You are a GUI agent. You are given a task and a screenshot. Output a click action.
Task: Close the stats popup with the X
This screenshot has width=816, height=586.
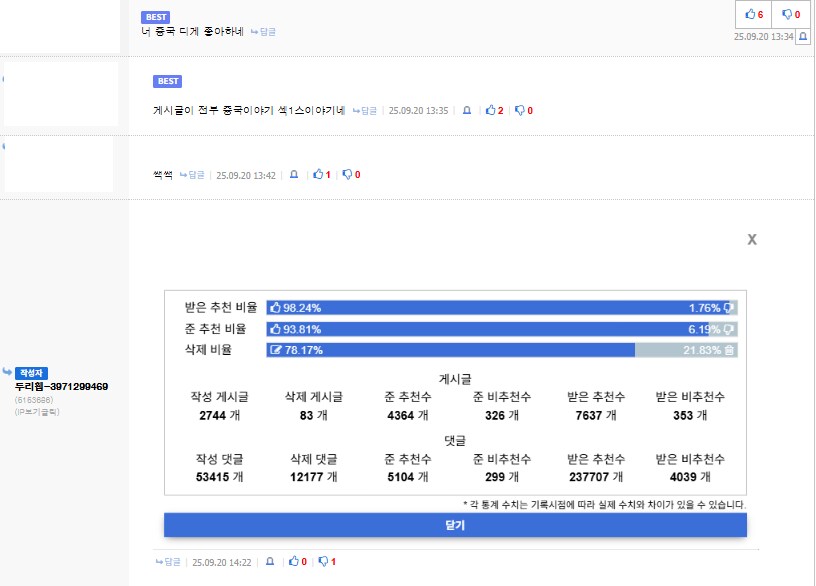tap(752, 240)
